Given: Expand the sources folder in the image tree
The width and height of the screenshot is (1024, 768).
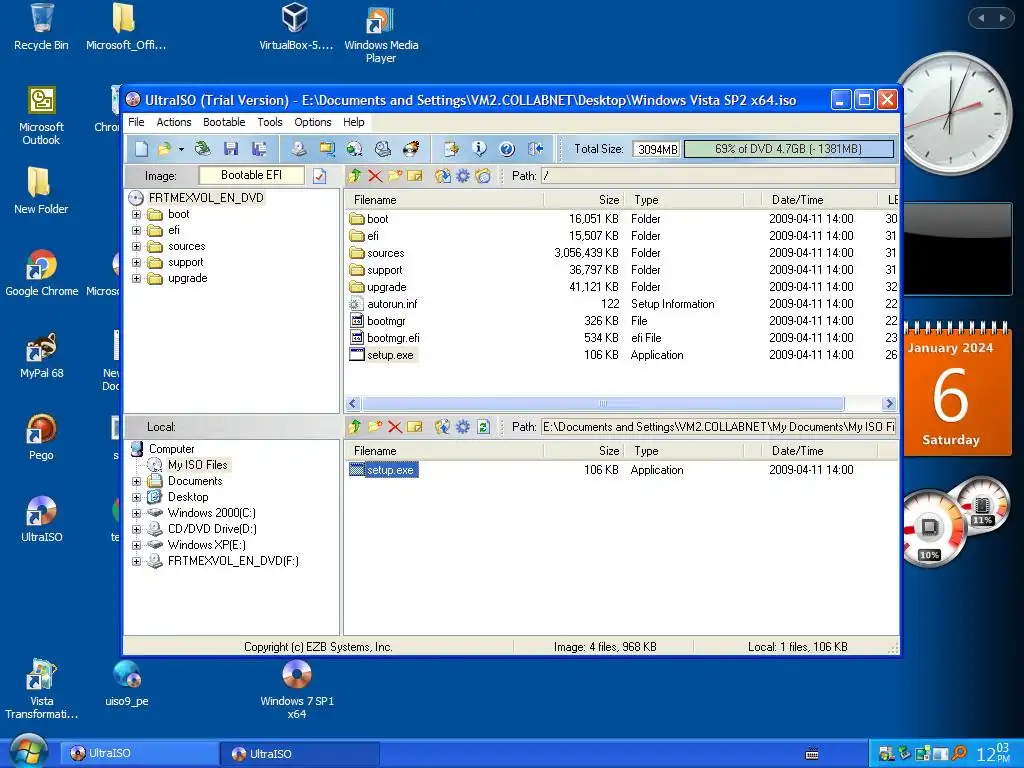Looking at the screenshot, I should [136, 246].
